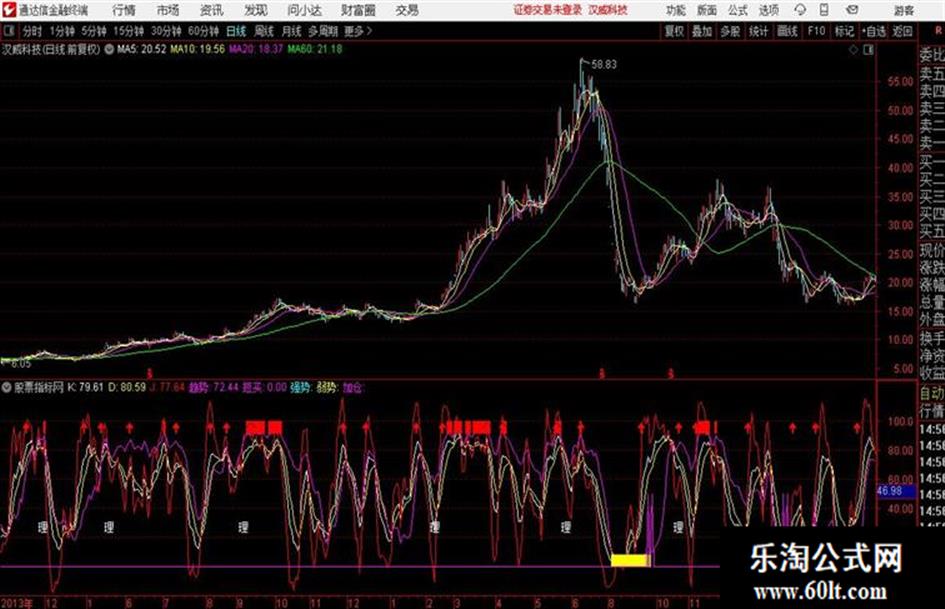Click the D: 80.59 indicator value
The width and height of the screenshot is (945, 609).
pyautogui.click(x=127, y=387)
